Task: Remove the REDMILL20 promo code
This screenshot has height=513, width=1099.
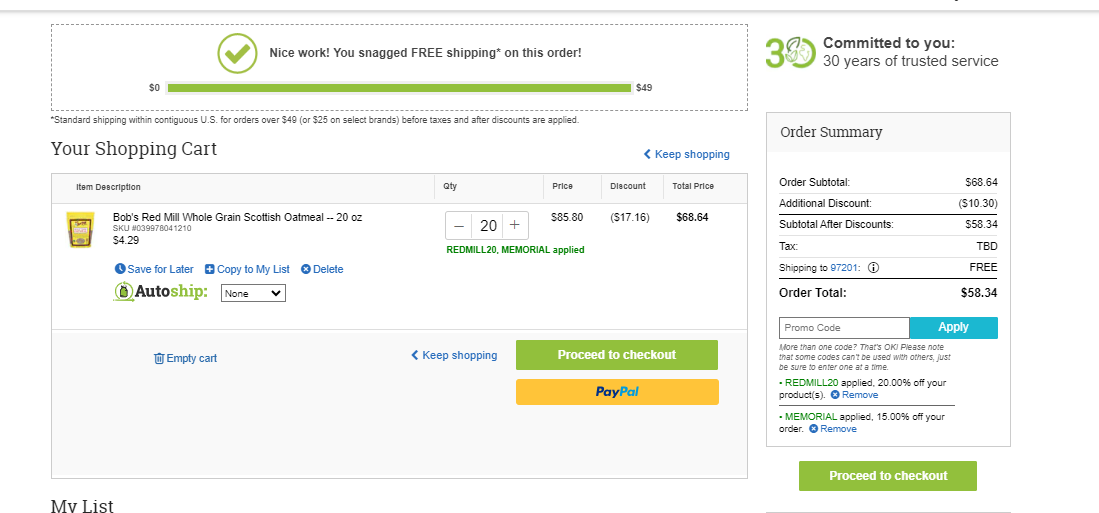Action: tap(854, 395)
